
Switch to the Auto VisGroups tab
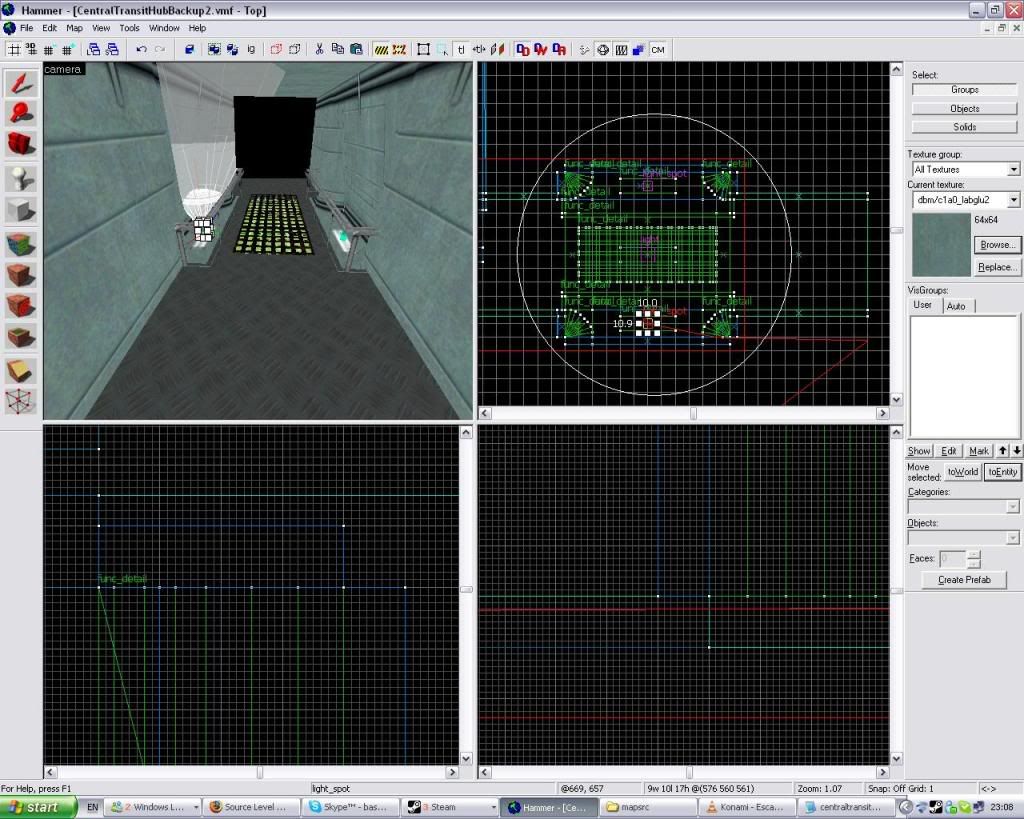956,306
